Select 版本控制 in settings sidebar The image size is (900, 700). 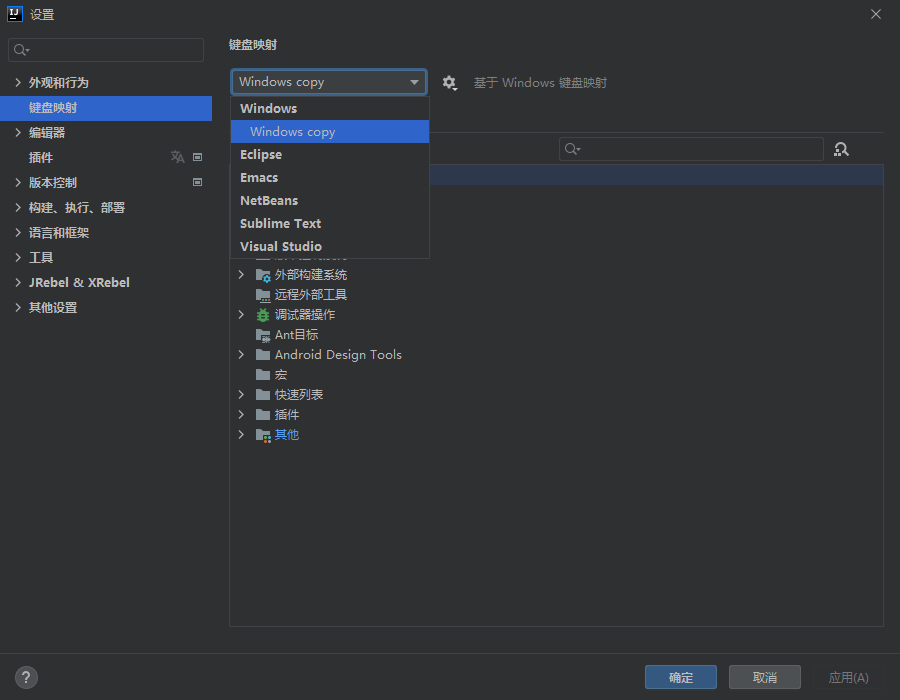point(106,182)
